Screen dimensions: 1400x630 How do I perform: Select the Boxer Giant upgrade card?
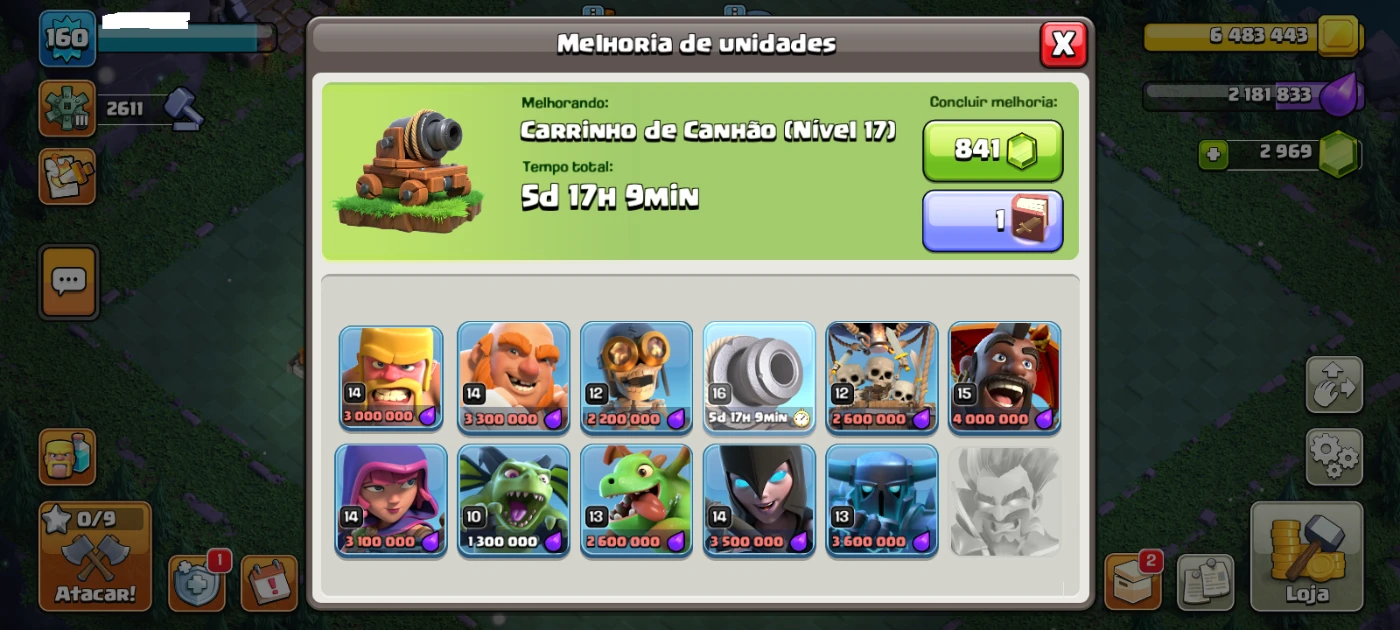click(513, 377)
